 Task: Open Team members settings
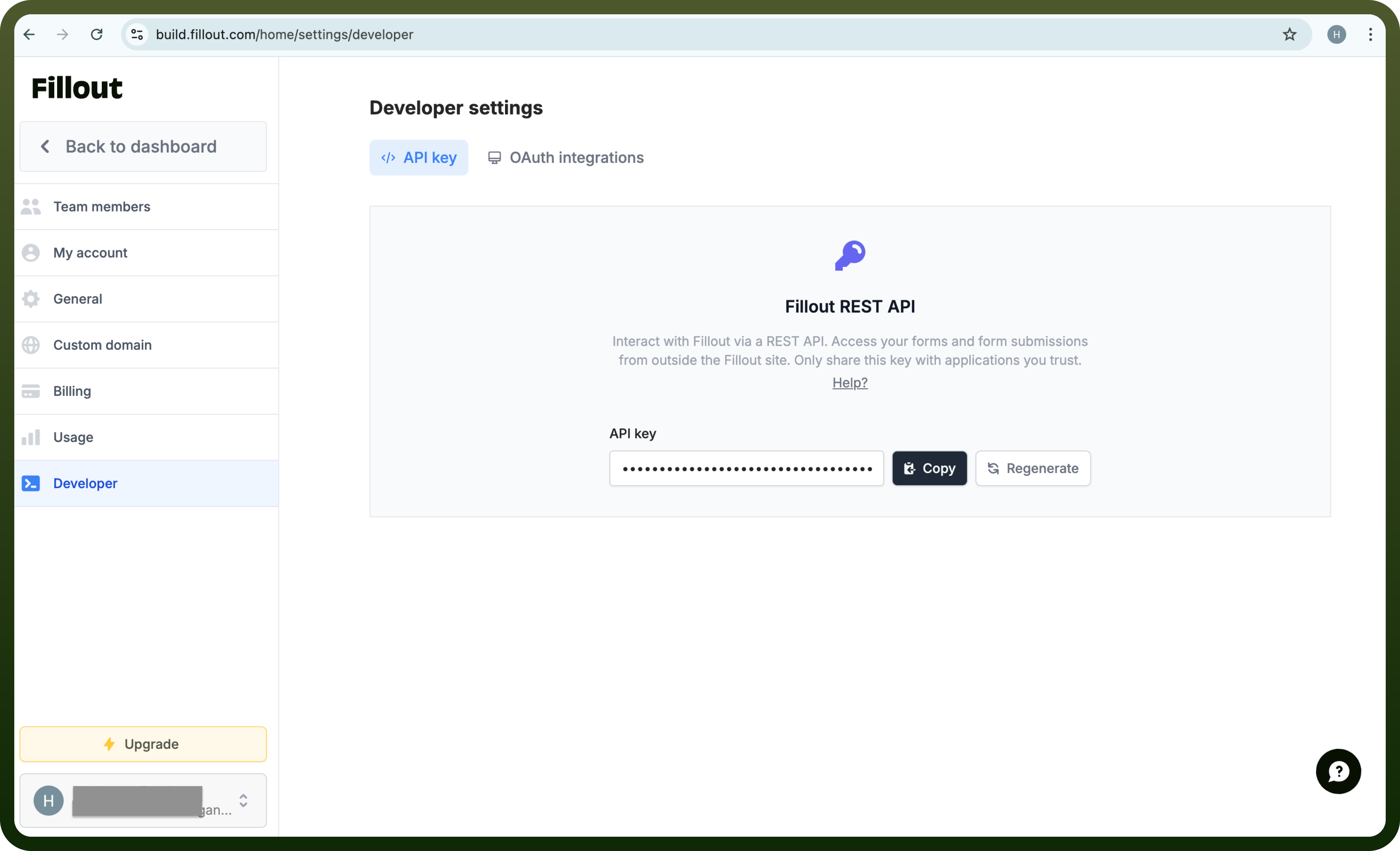point(146,206)
